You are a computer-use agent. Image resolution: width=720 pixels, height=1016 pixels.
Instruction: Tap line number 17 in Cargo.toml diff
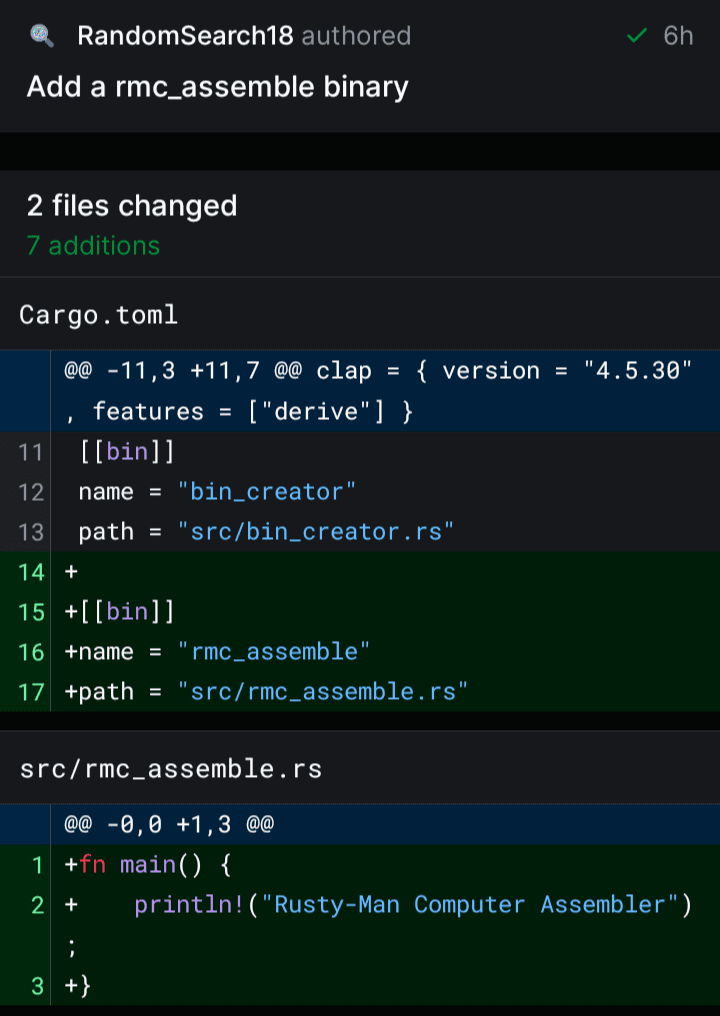click(31, 692)
